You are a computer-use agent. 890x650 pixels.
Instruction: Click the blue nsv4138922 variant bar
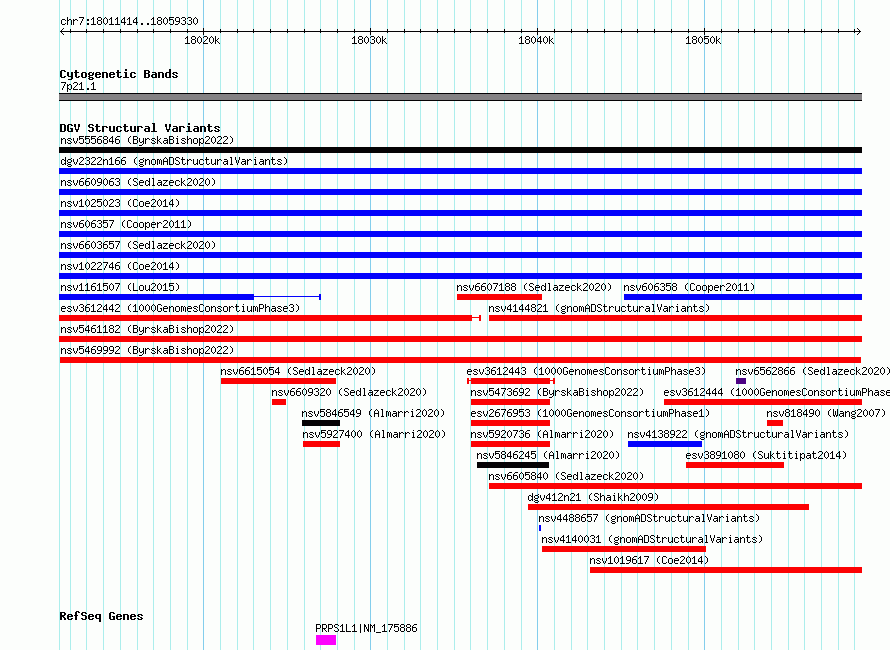[x=665, y=444]
